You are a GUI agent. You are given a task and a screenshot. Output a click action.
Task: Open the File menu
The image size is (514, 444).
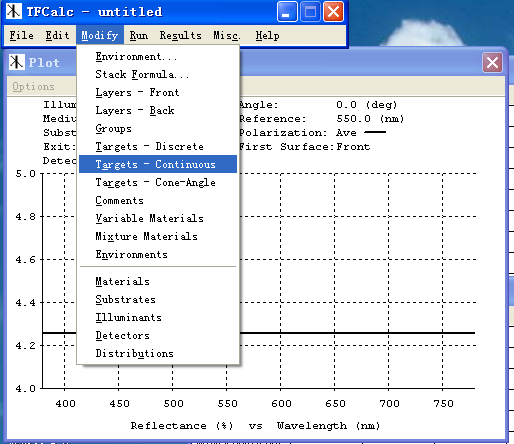[x=21, y=35]
